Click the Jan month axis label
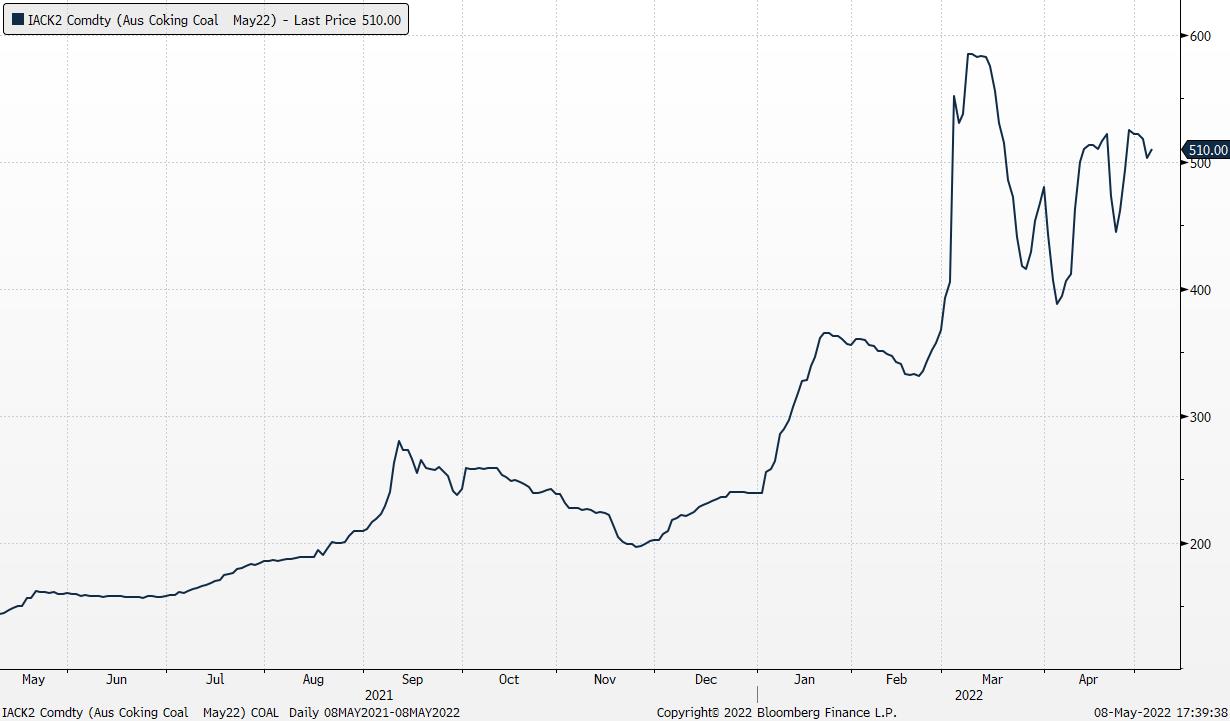 pos(804,680)
